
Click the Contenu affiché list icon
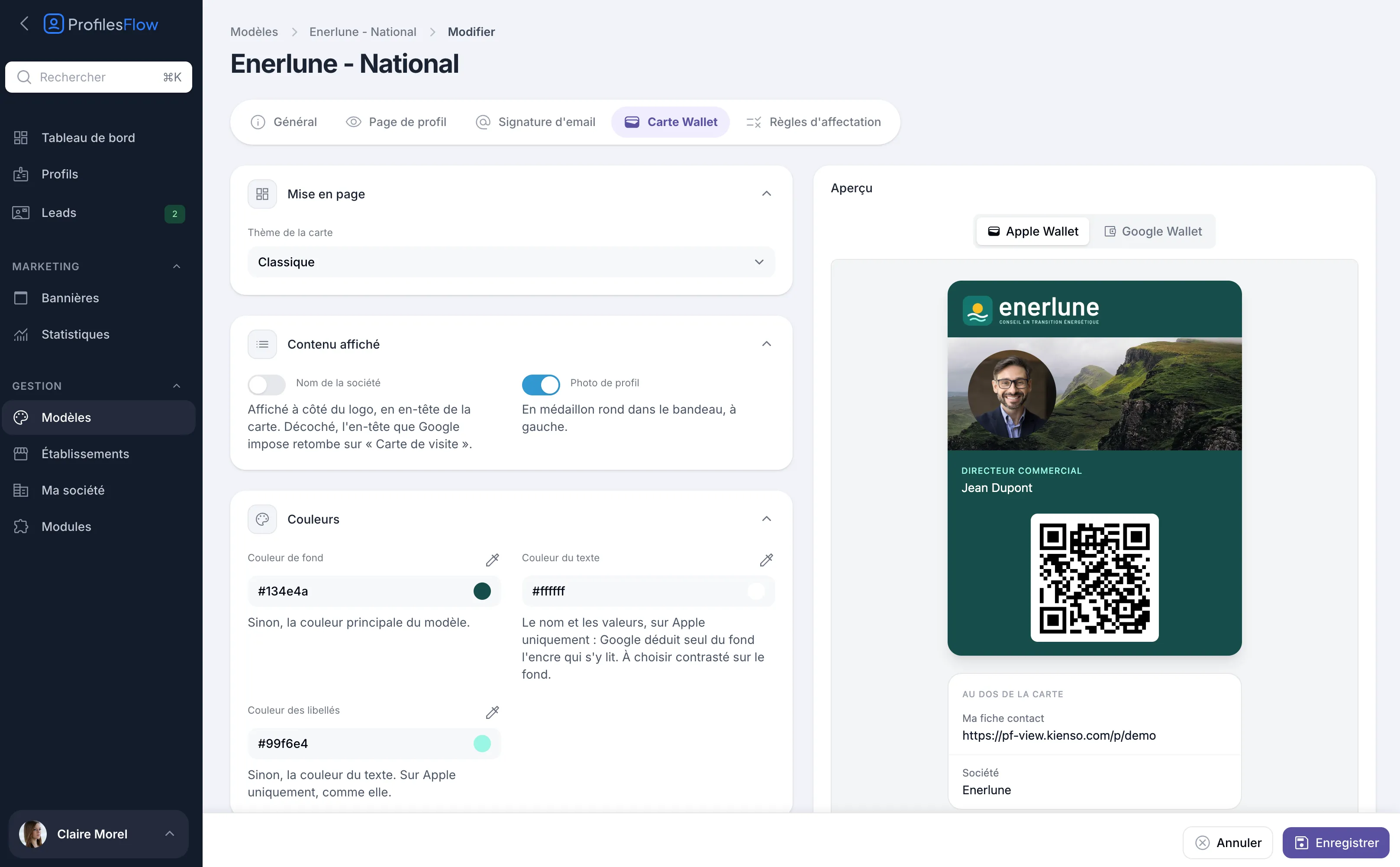(x=262, y=344)
